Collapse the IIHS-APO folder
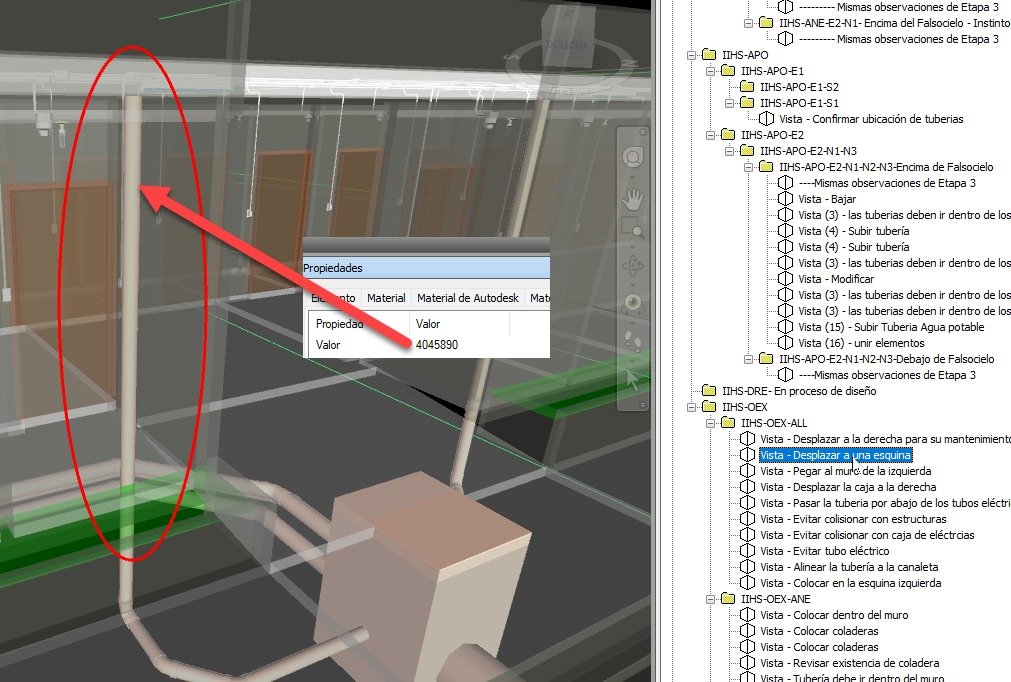This screenshot has width=1011, height=682. tap(693, 55)
